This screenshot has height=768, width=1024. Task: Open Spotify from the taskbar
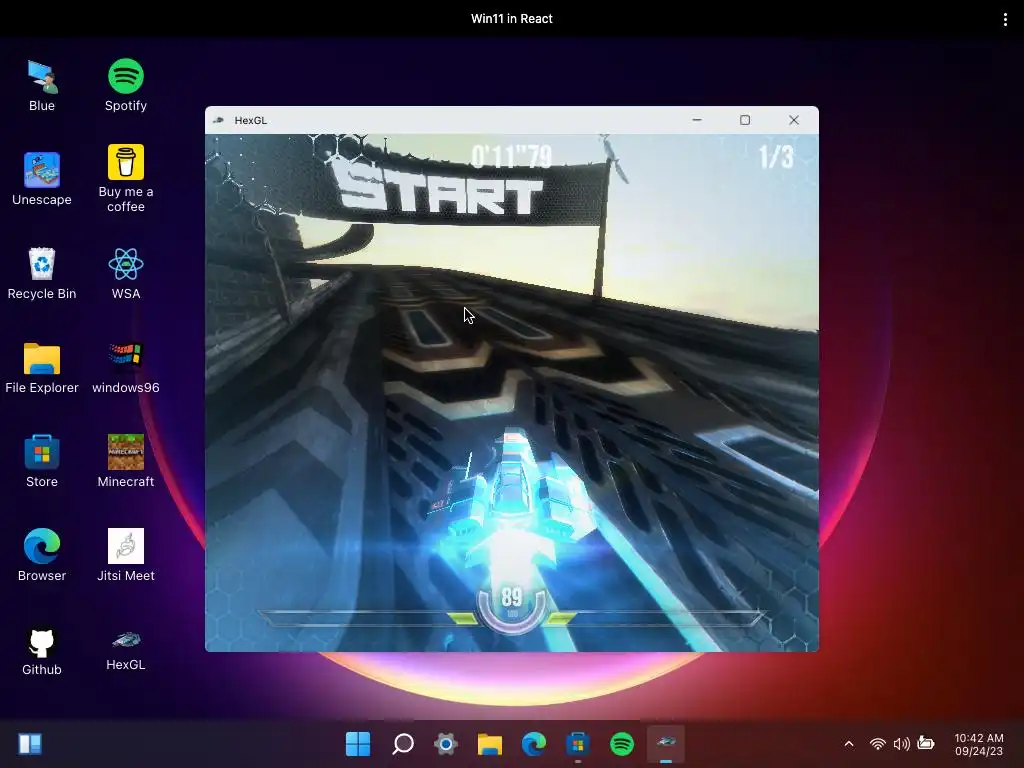[622, 744]
